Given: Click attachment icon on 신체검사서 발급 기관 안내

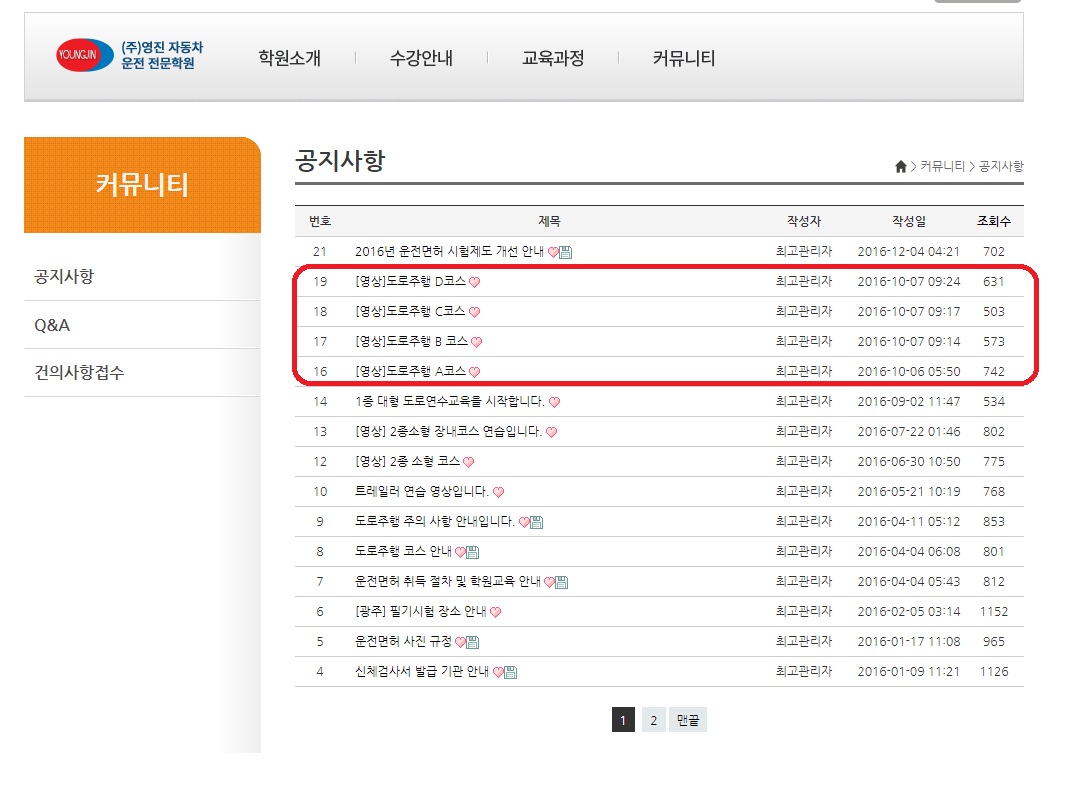Looking at the screenshot, I should click(510, 672).
